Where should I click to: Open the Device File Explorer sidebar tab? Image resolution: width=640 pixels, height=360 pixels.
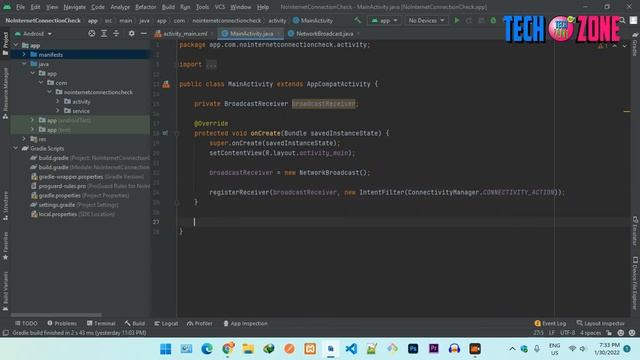tap(635, 282)
